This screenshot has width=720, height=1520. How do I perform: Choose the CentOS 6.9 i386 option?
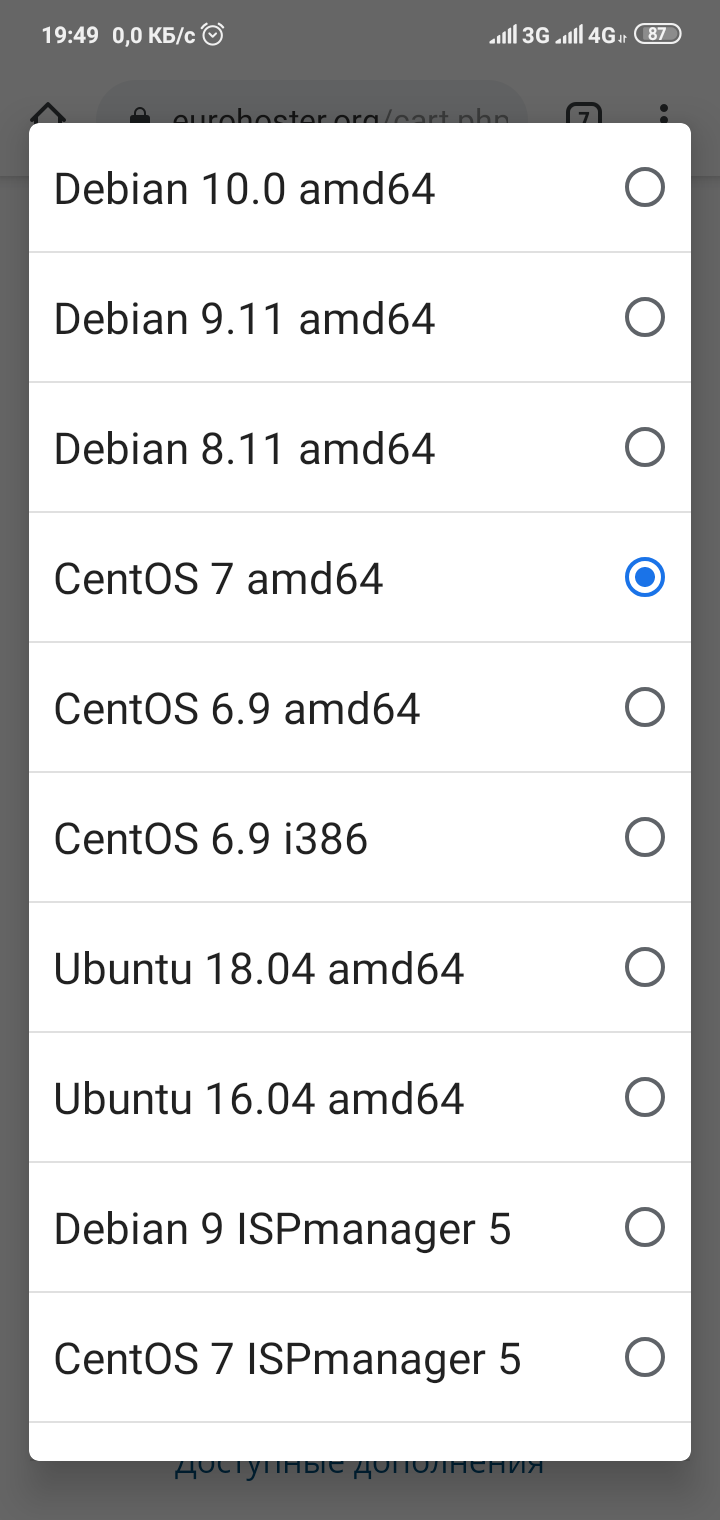coord(211,838)
